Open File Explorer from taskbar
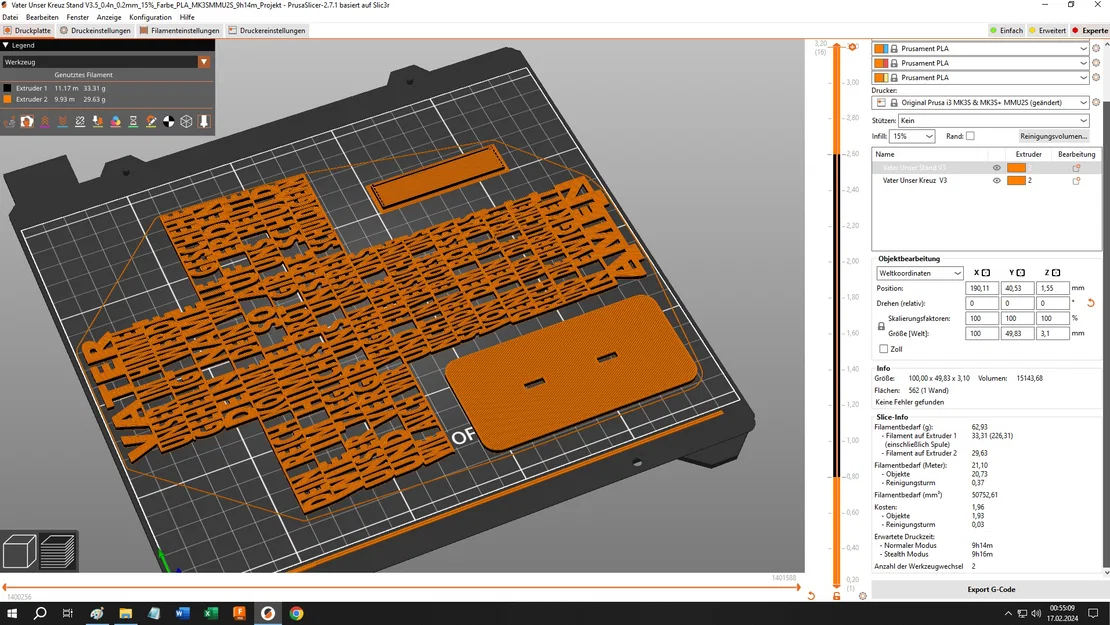Viewport: 1110px width, 625px height. pos(125,613)
